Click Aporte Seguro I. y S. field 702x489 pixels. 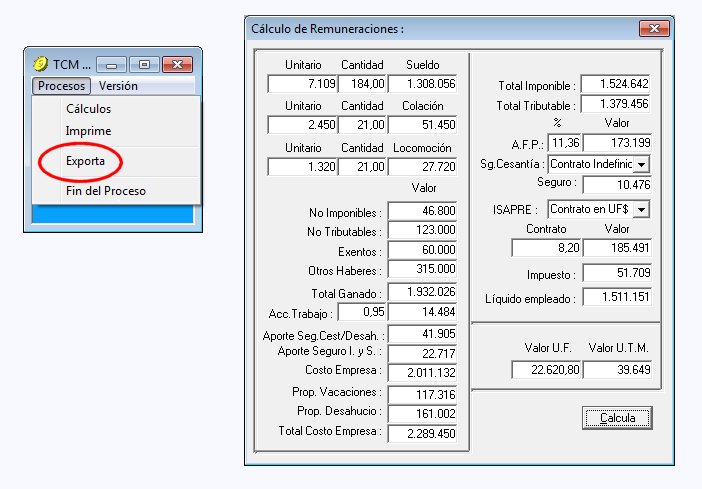point(422,354)
